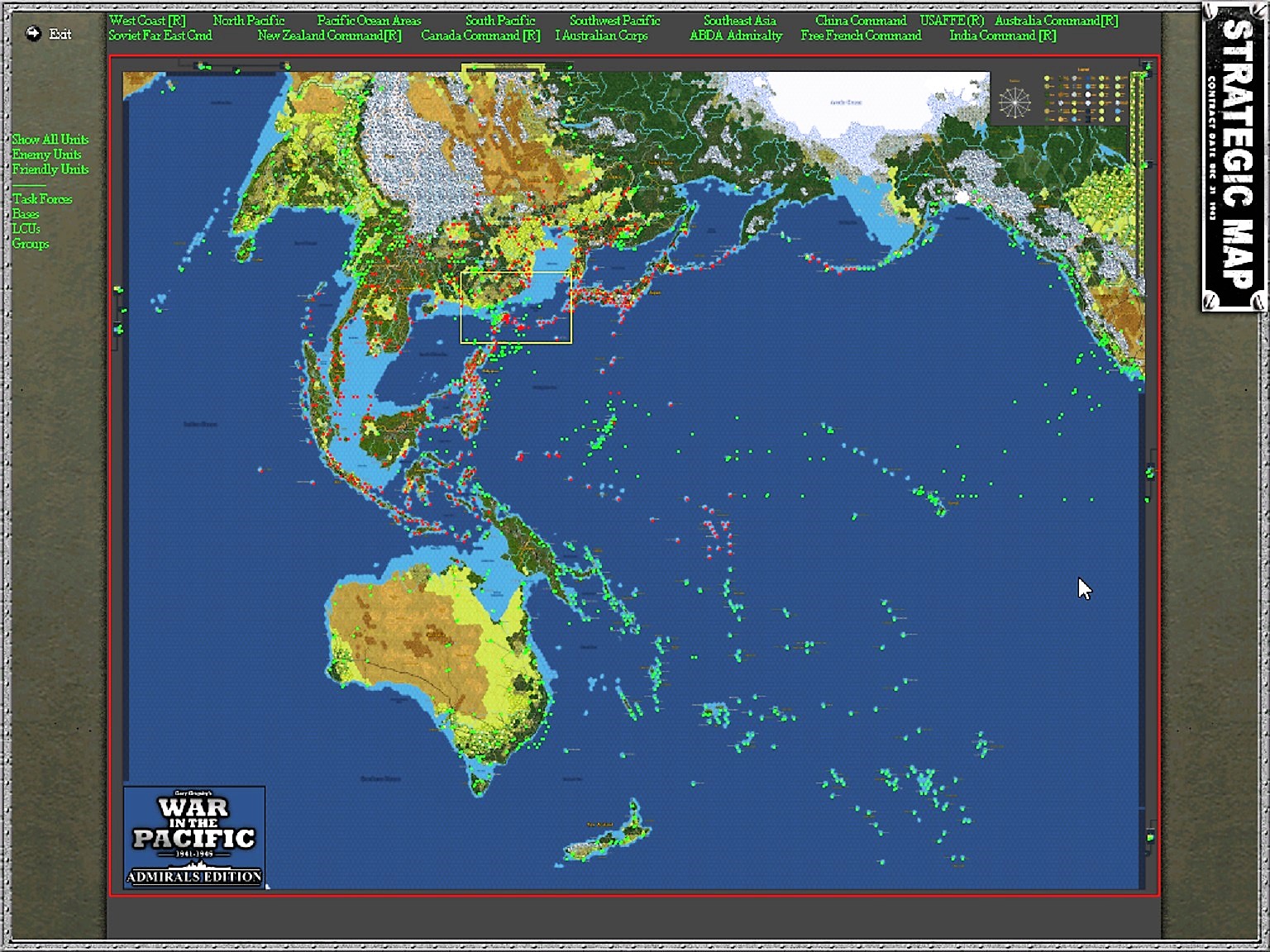Pick Canada Command [R]
The image size is (1270, 952).
[480, 36]
